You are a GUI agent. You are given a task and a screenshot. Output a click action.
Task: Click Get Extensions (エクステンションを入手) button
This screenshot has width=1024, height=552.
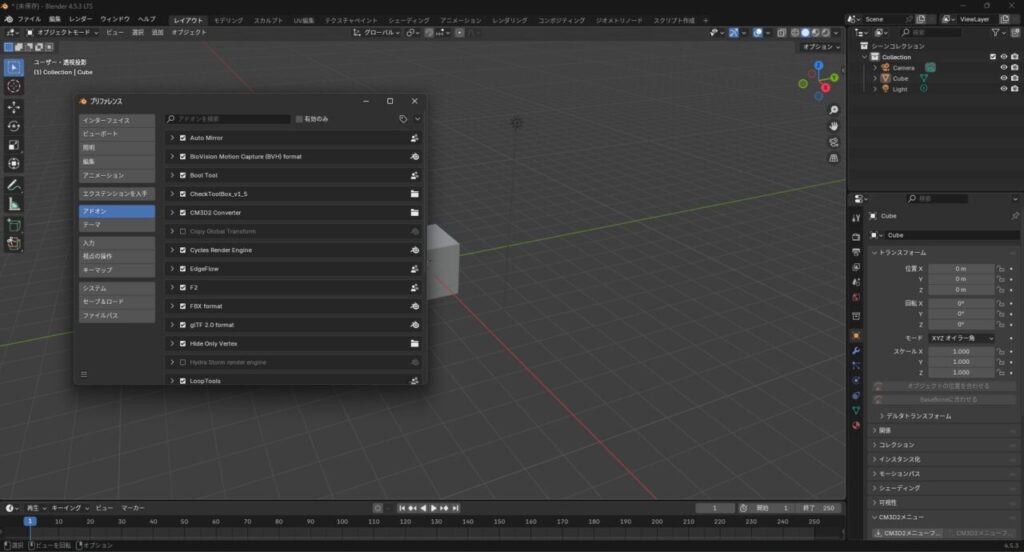[117, 194]
